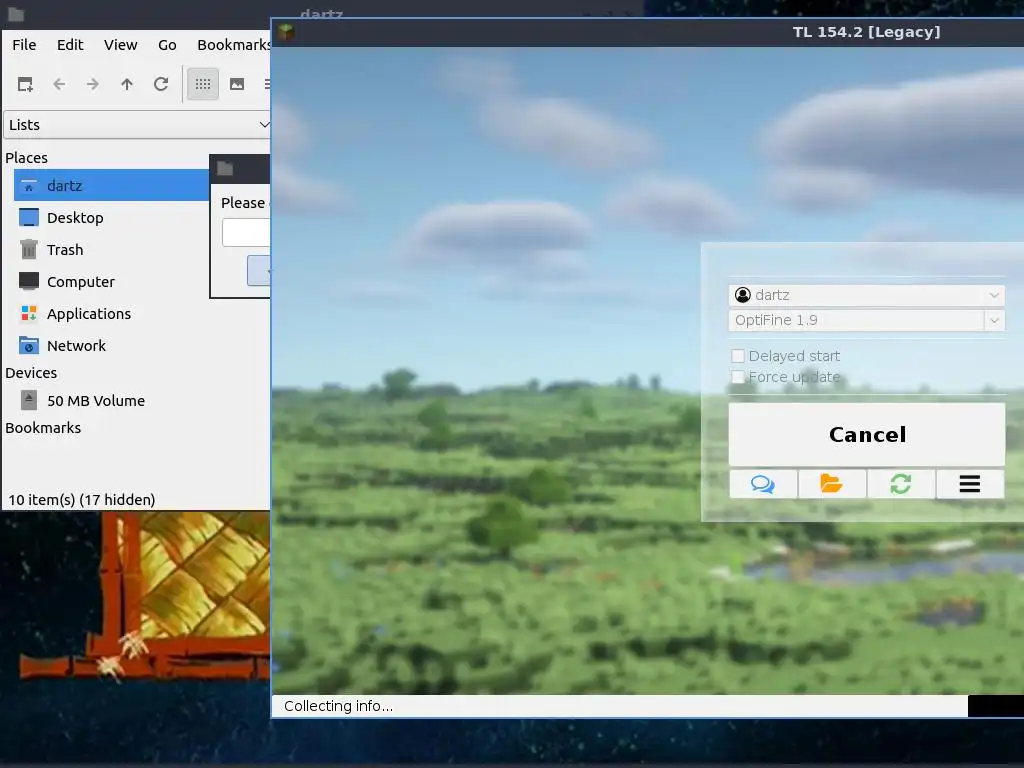Click the desktop panel folder icon at top-left
The height and width of the screenshot is (768, 1024).
[x=16, y=14]
